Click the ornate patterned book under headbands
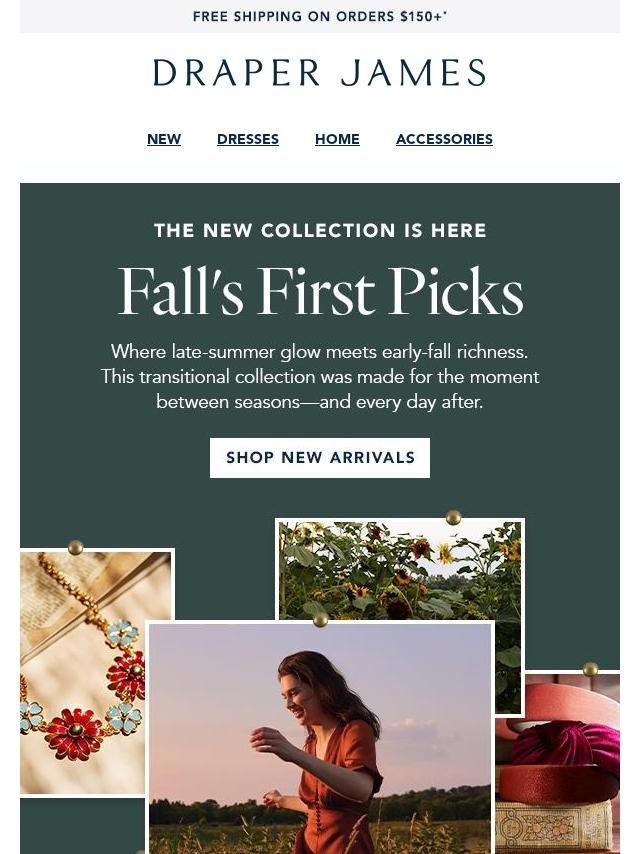Viewport: 640px width, 854px height. pos(553,829)
